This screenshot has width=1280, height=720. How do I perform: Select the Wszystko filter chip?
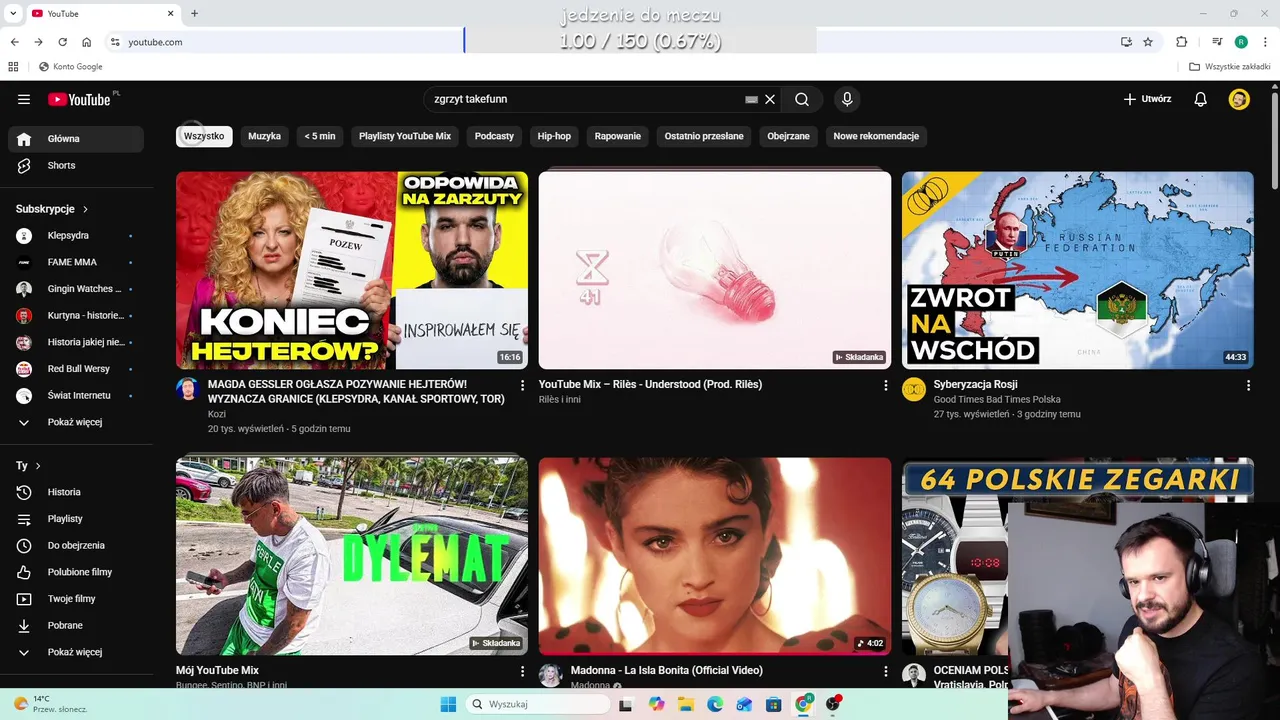point(204,136)
